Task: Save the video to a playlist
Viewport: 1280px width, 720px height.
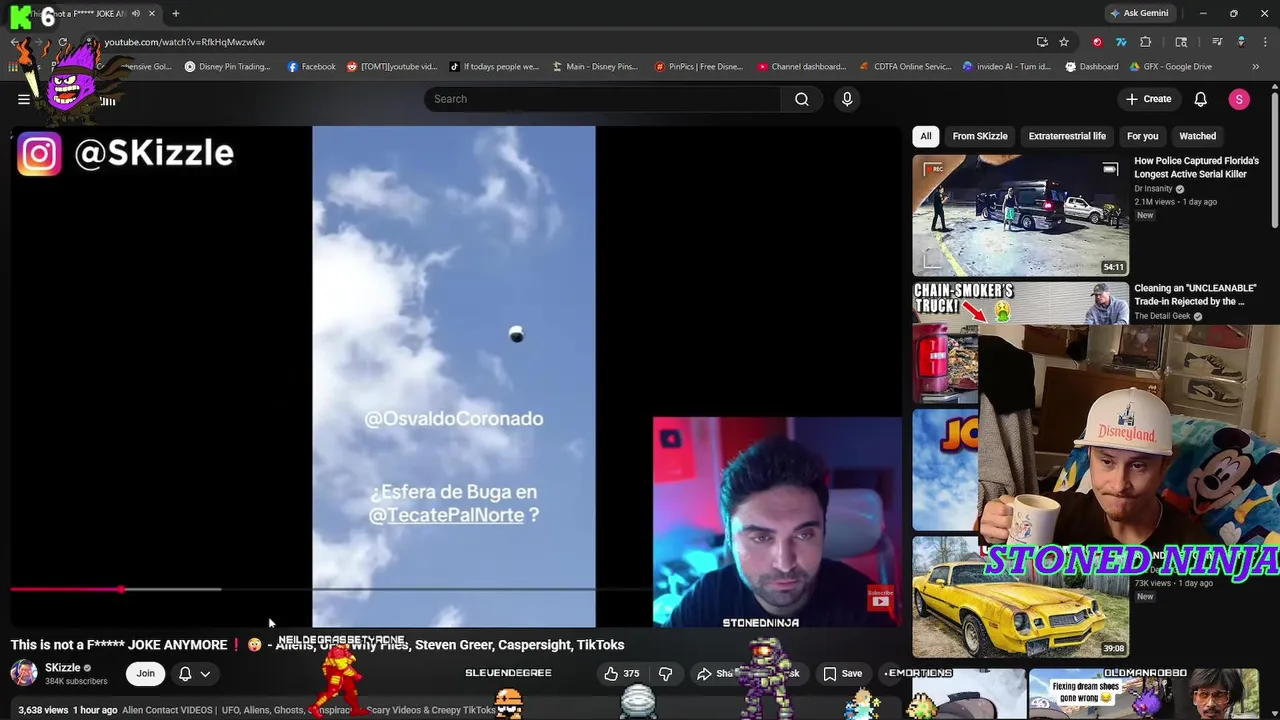Action: [843, 674]
